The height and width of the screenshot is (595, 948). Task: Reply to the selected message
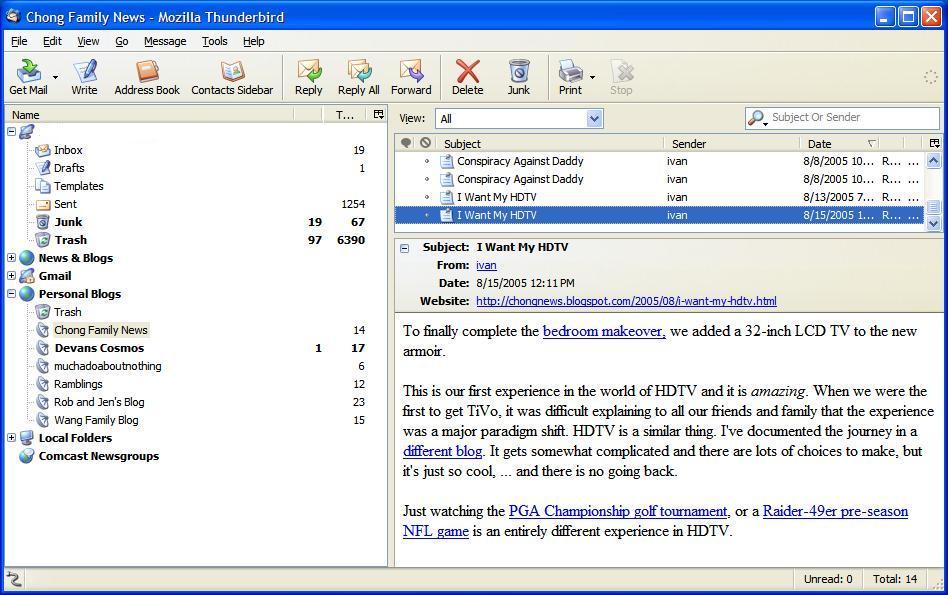coord(308,77)
